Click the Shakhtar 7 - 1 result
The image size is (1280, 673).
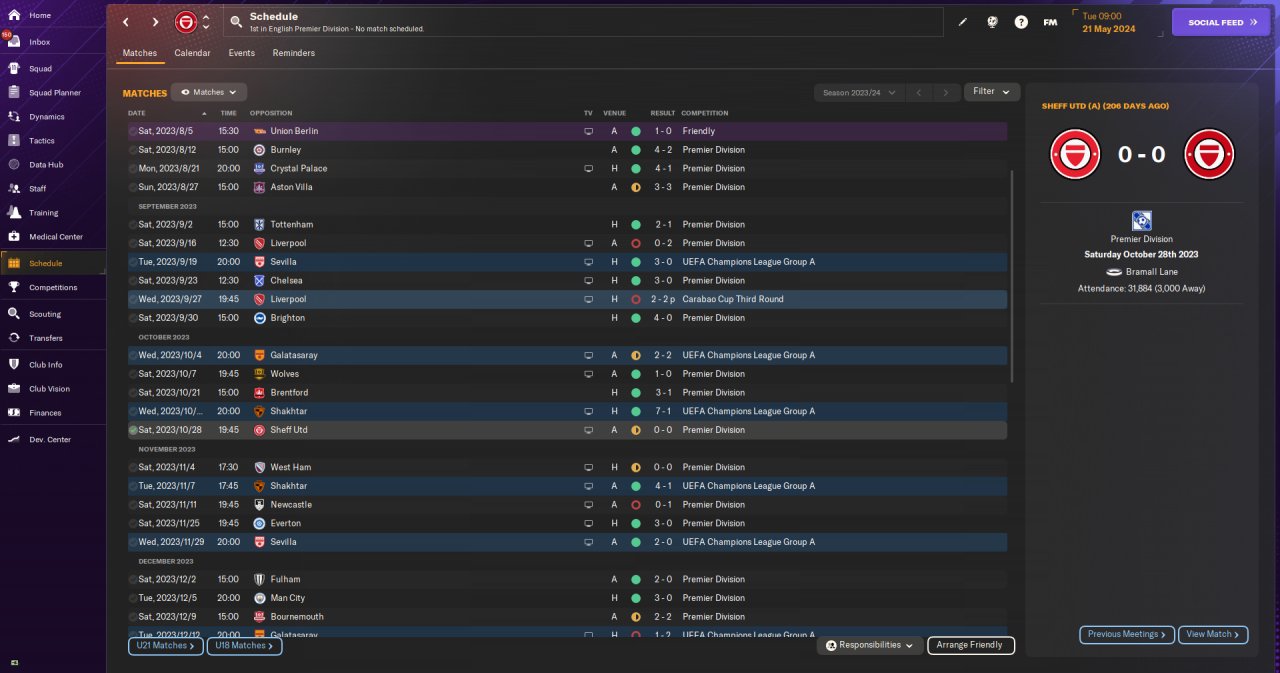pyautogui.click(x=663, y=411)
